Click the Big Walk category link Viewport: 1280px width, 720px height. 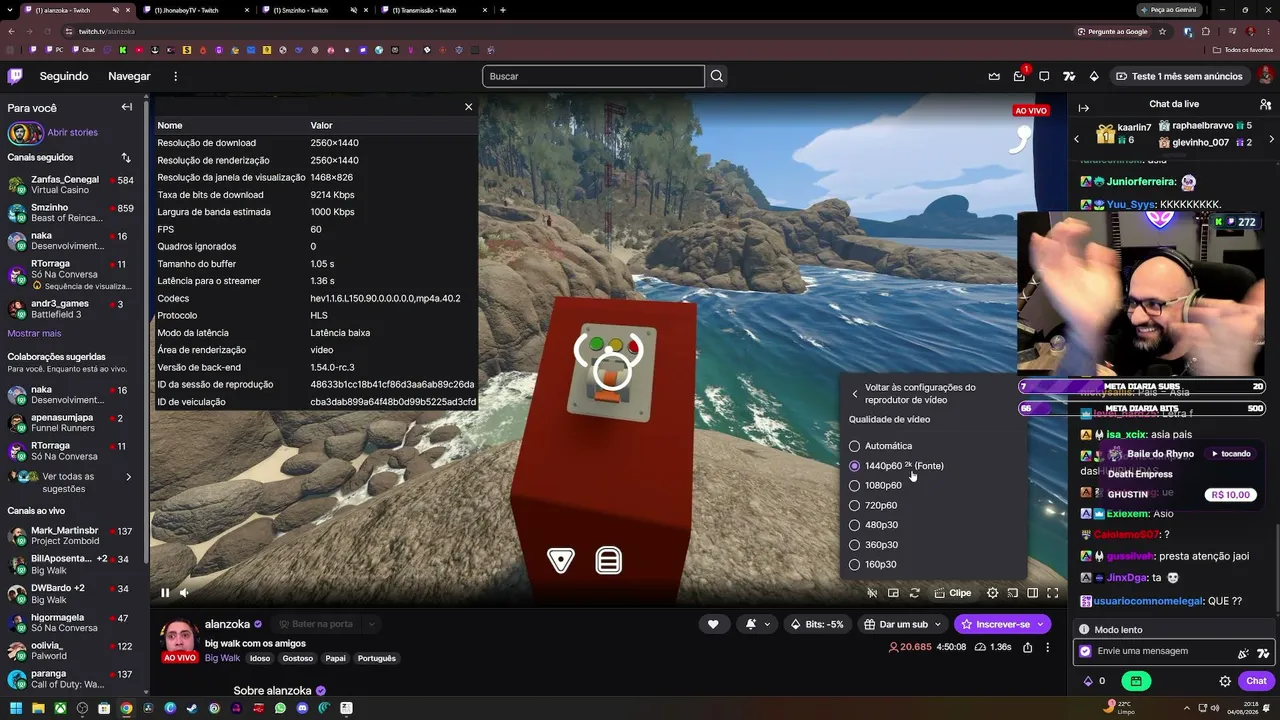(x=222, y=658)
